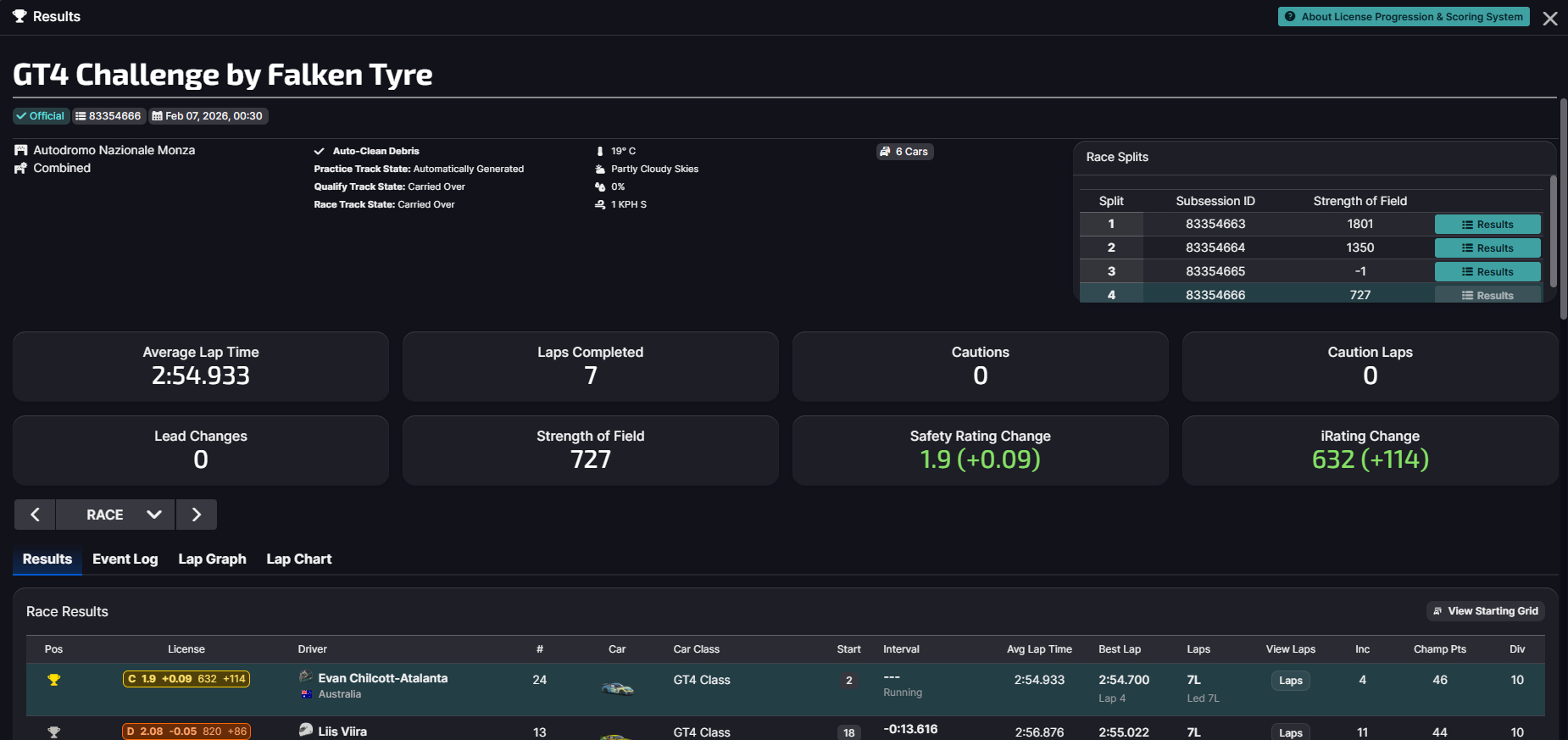The height and width of the screenshot is (740, 1568).
Task: Click the Auto-Clean Debris checkmark
Action: pos(320,152)
